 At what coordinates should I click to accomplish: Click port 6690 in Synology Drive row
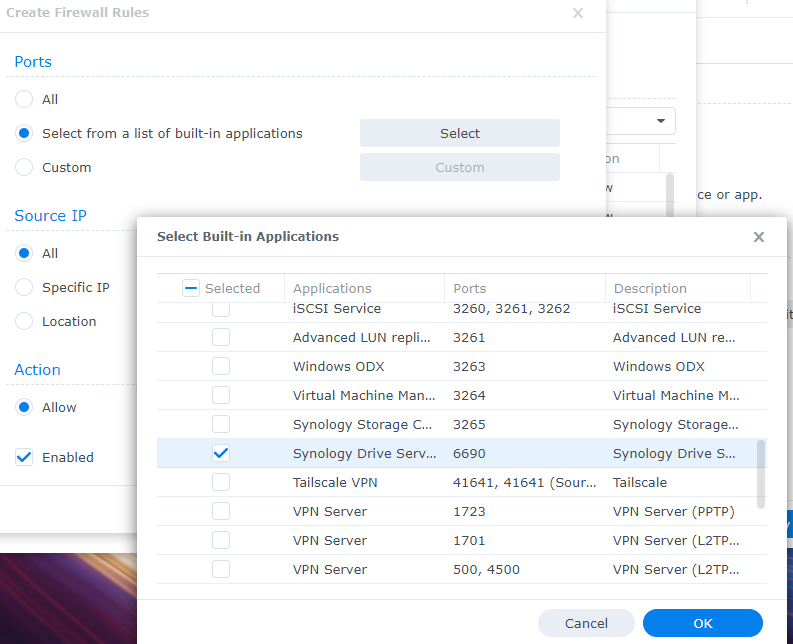pyautogui.click(x=469, y=454)
